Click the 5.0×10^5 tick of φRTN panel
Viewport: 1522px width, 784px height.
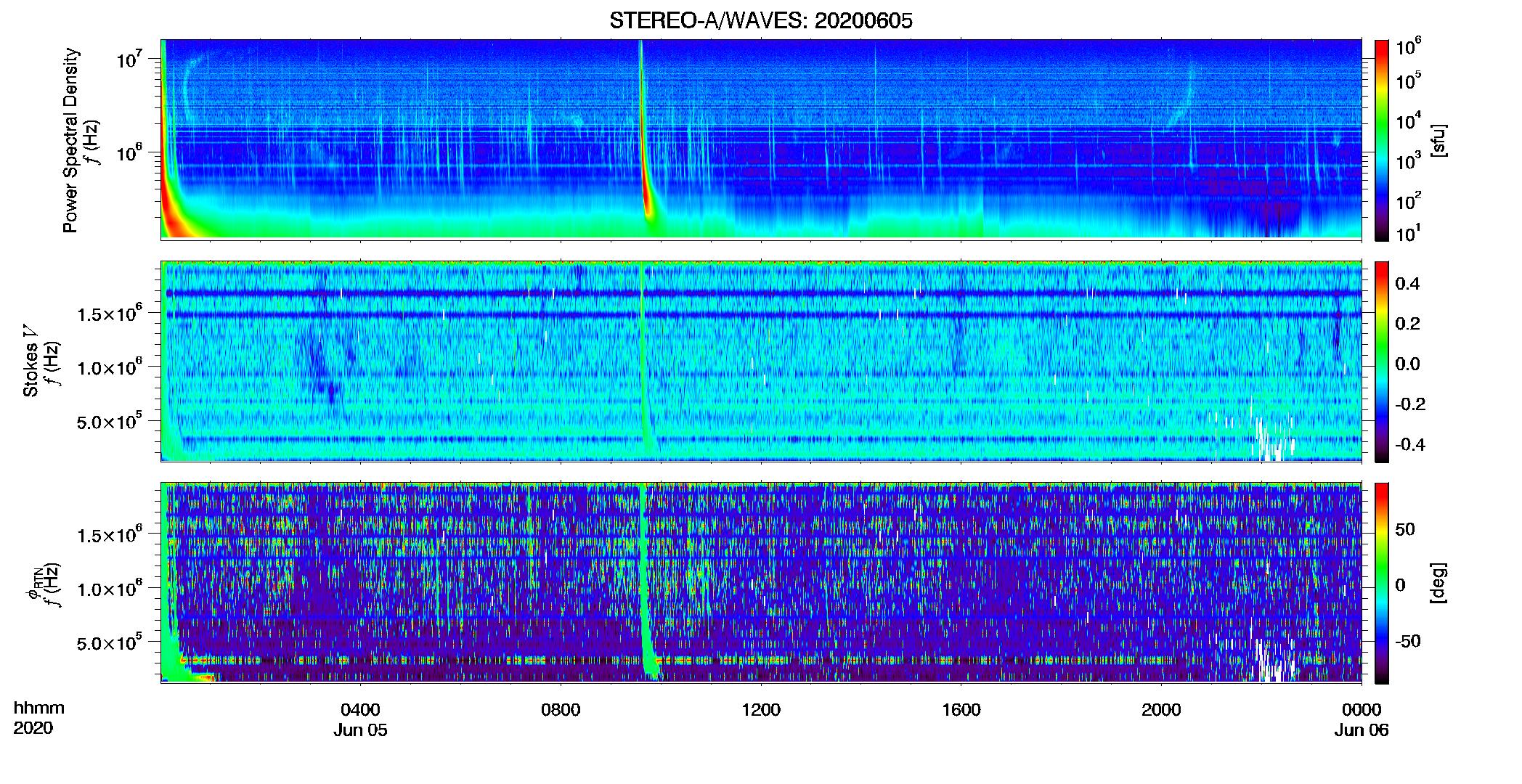tap(110, 642)
